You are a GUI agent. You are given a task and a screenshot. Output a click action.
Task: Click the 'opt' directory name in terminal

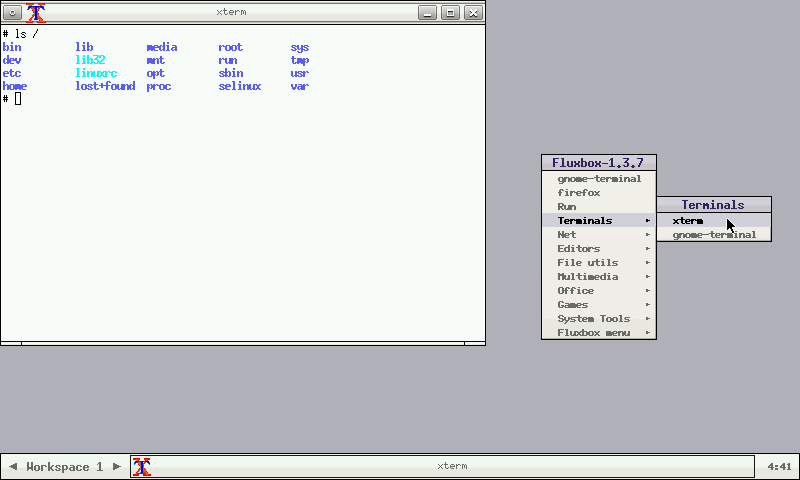156,73
